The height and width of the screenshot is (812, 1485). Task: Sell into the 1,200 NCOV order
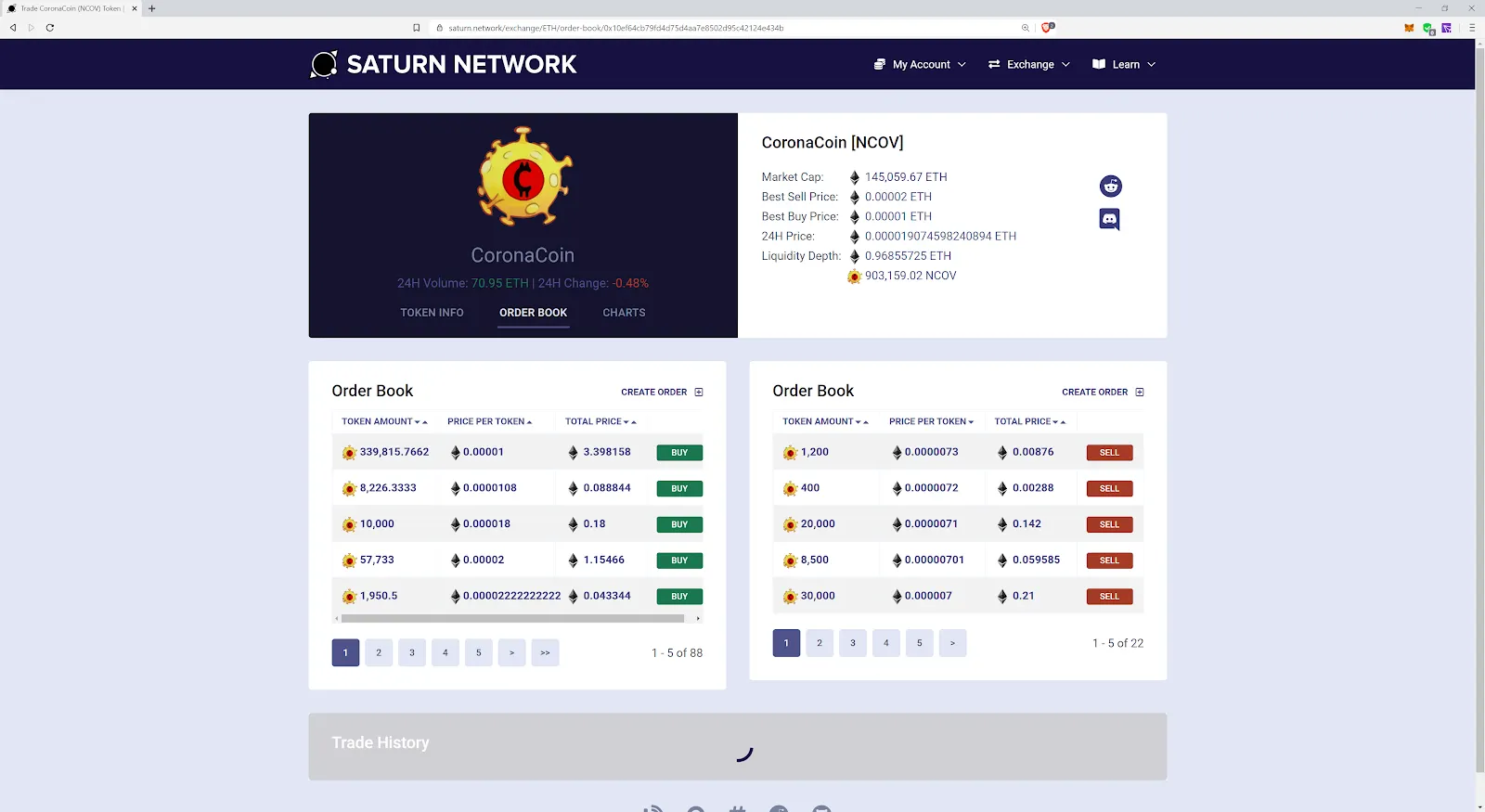1109,453
